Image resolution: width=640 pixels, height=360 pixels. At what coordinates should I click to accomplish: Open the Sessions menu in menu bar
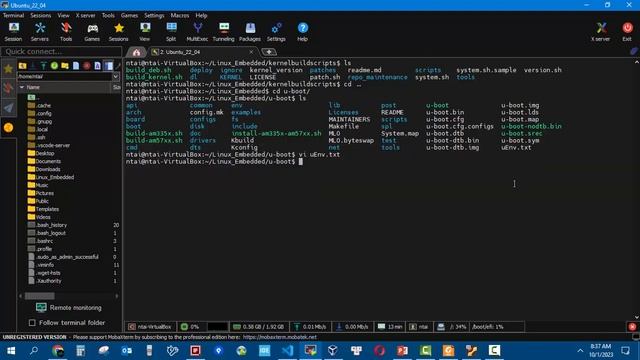tap(41, 16)
